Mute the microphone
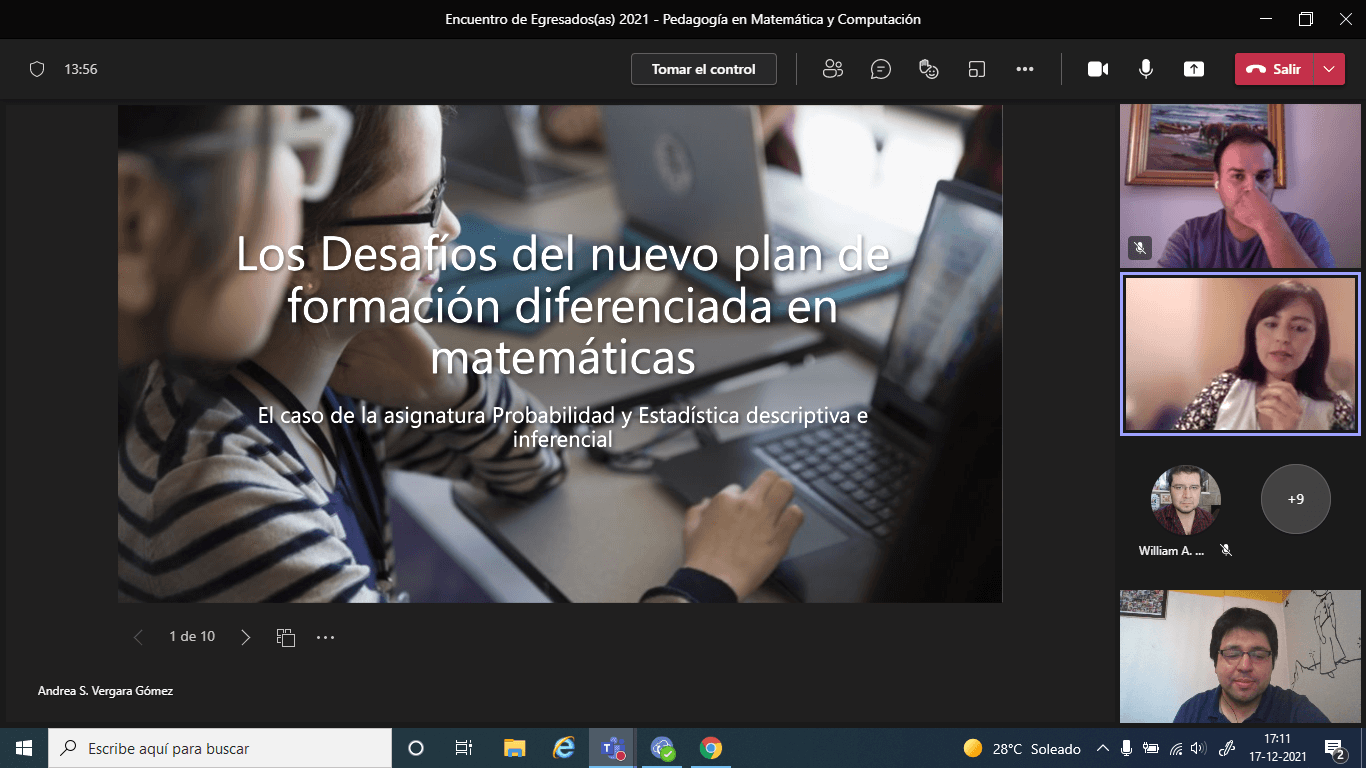The height and width of the screenshot is (768, 1366). coord(1146,69)
